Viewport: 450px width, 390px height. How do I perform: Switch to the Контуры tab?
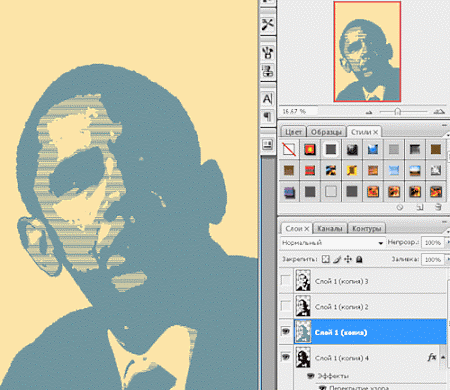(366, 229)
